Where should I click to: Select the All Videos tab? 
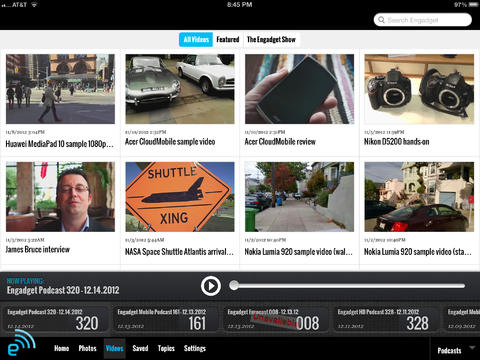196,39
